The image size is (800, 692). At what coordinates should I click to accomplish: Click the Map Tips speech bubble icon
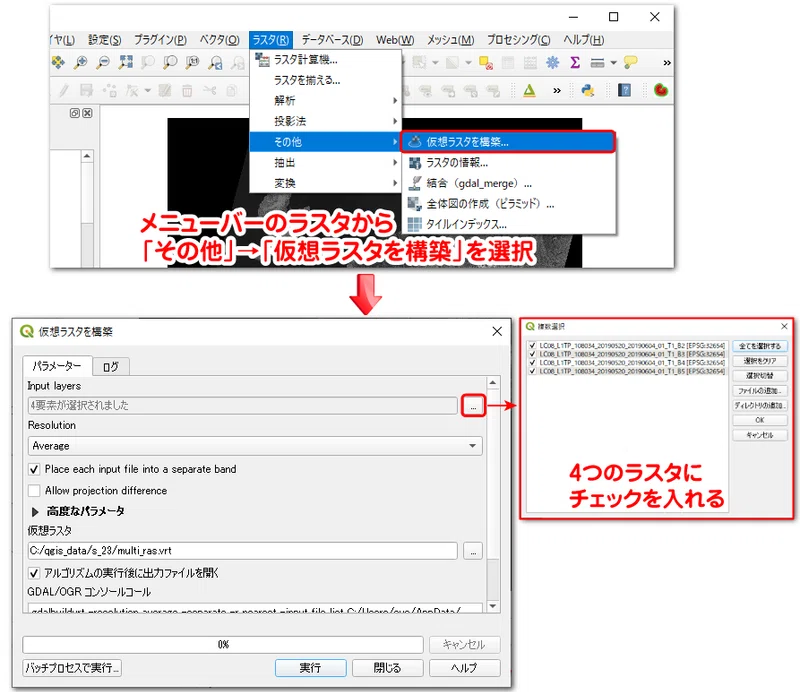point(631,62)
